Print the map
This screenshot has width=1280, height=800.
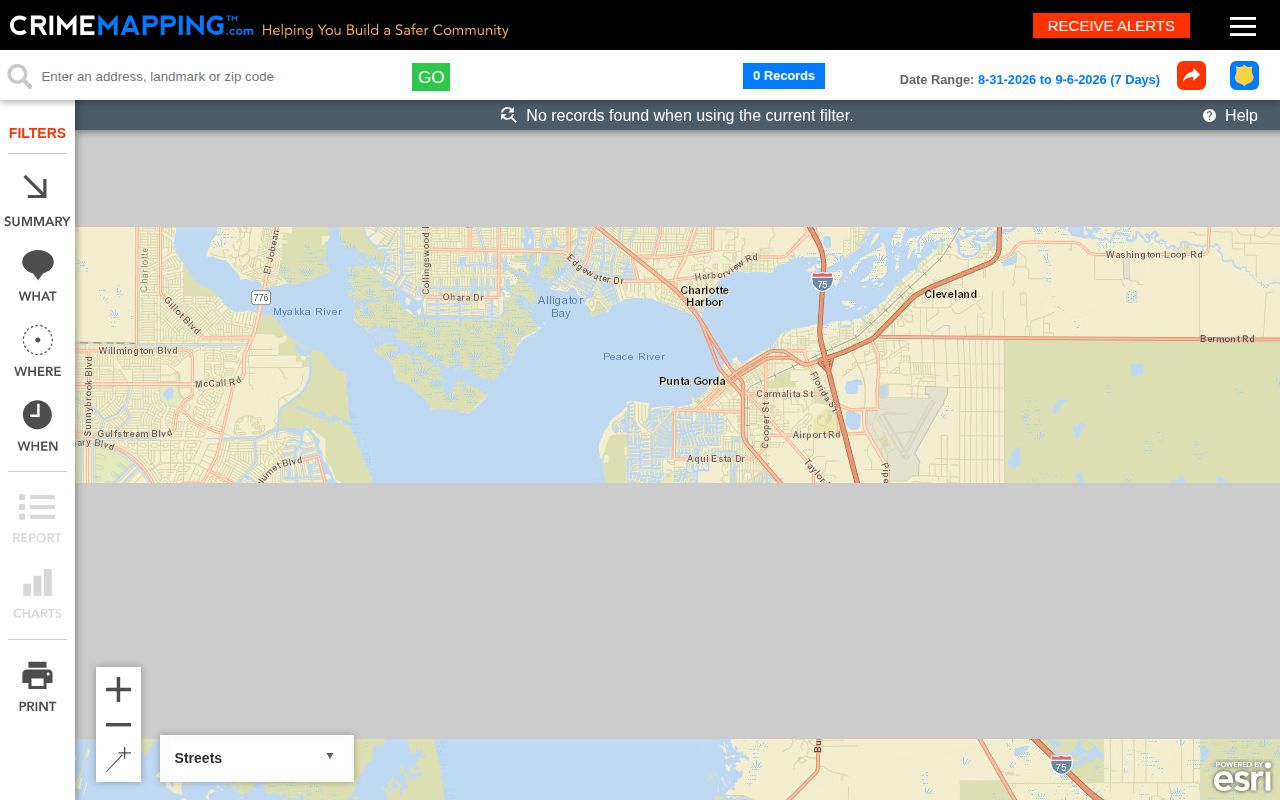click(37, 686)
